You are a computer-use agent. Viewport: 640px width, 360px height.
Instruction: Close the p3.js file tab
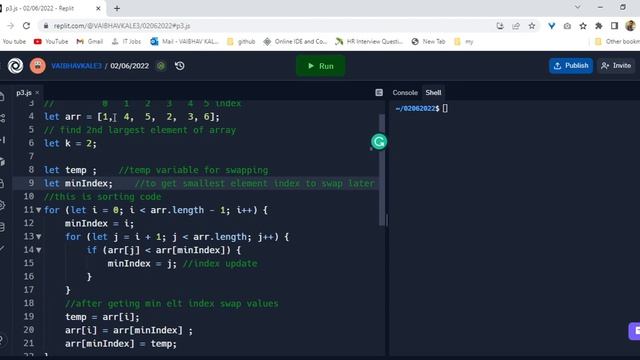pyautogui.click(x=37, y=93)
